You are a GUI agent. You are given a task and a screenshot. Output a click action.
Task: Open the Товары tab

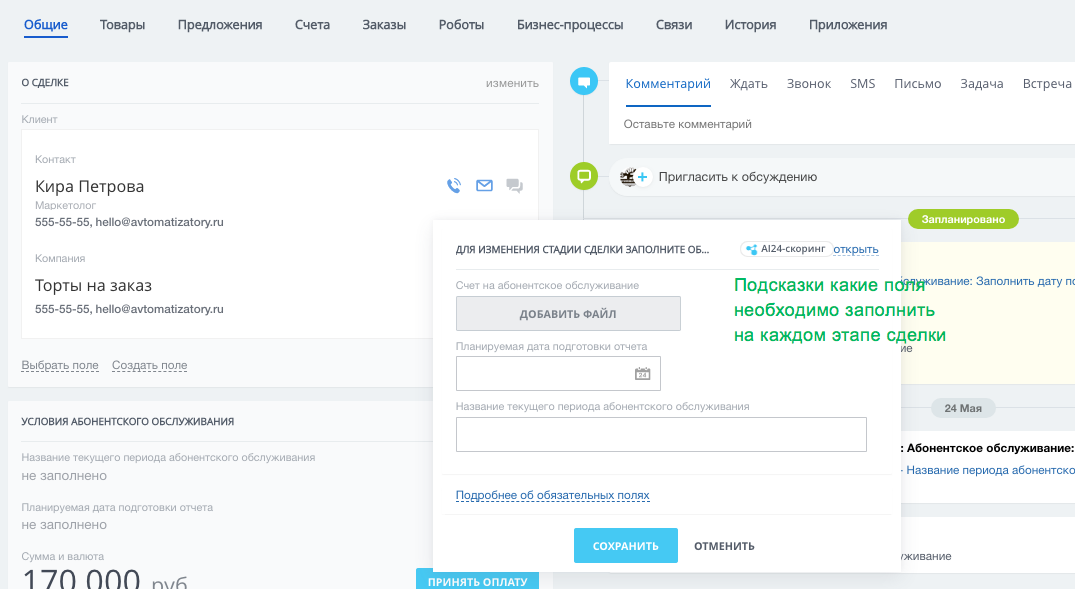(x=122, y=25)
